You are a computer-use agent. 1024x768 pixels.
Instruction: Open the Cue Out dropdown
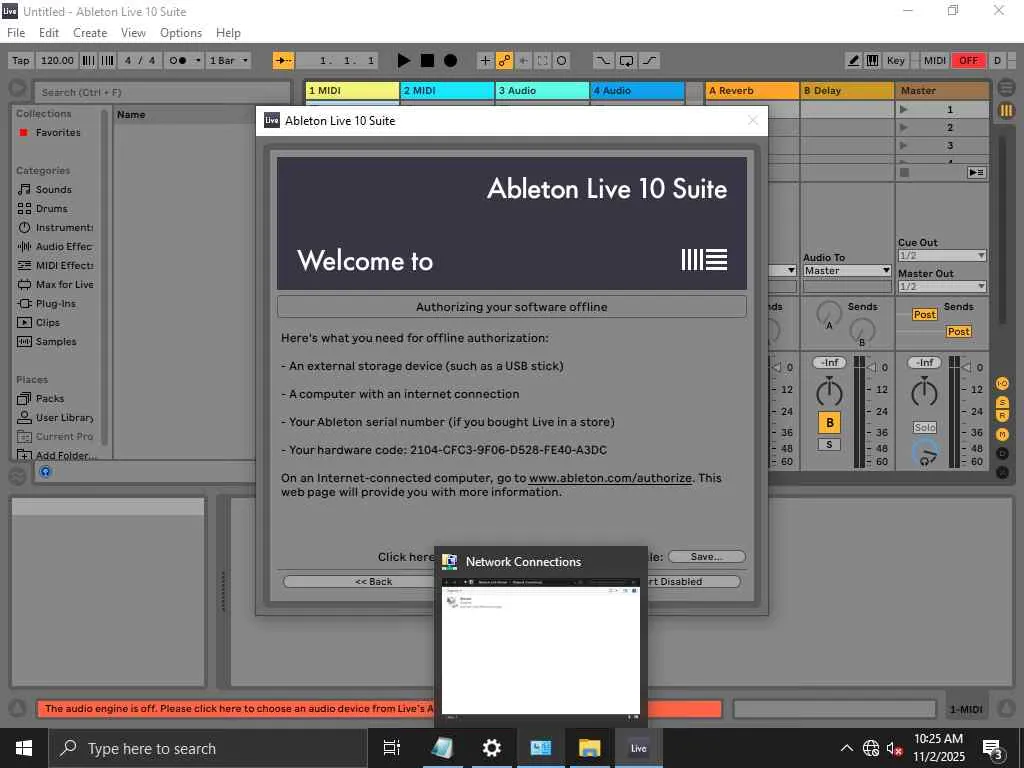[942, 255]
